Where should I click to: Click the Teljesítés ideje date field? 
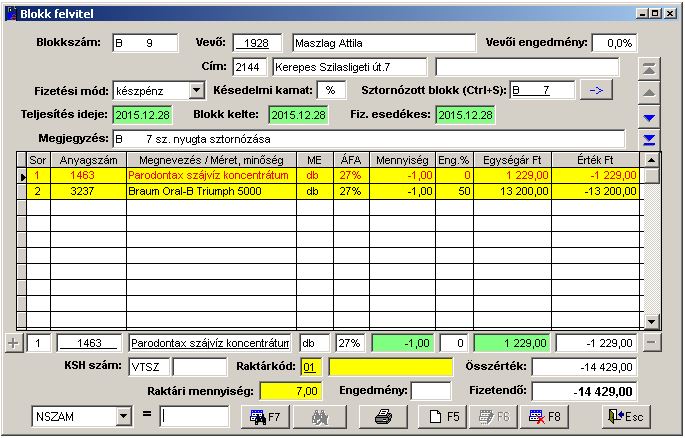tap(142, 115)
